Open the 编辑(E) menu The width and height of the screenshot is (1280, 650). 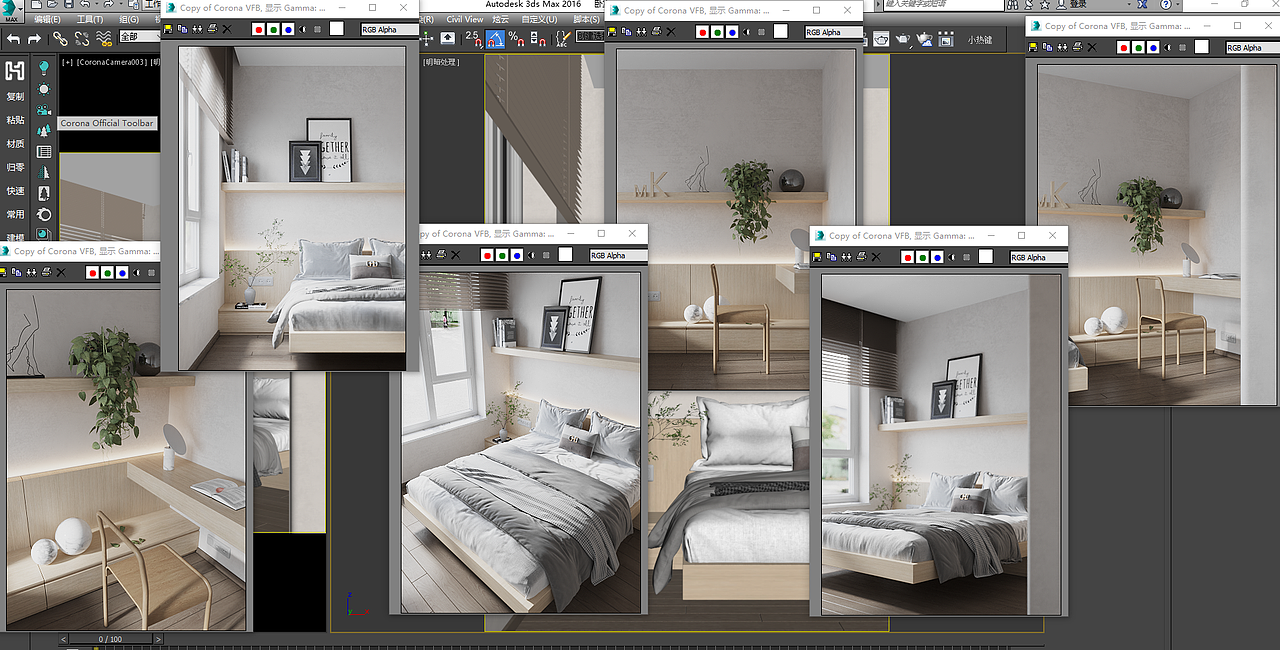[x=47, y=19]
